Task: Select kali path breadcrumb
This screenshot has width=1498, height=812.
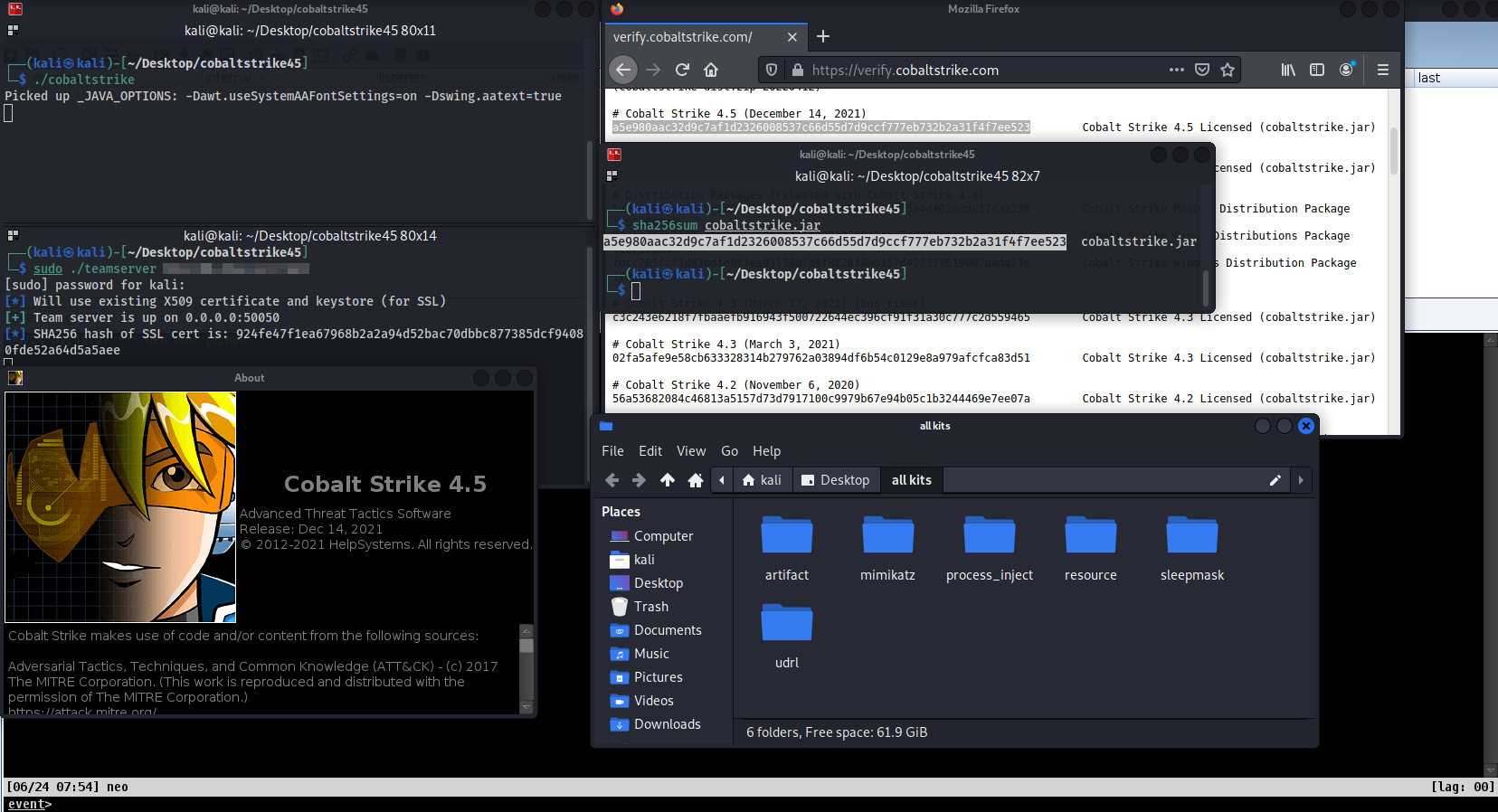Action: 762,480
